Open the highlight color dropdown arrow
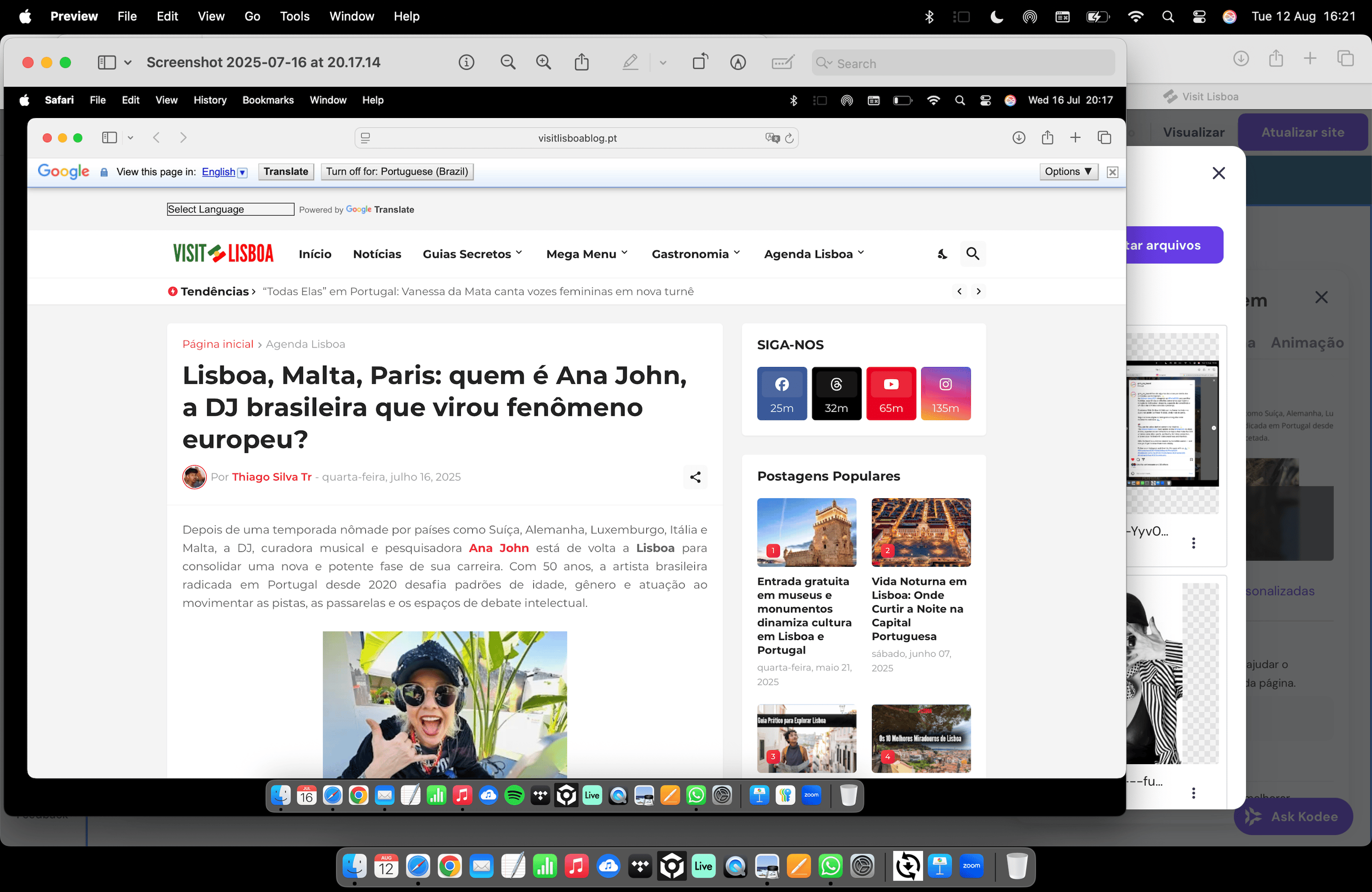The image size is (1372, 892). [662, 62]
